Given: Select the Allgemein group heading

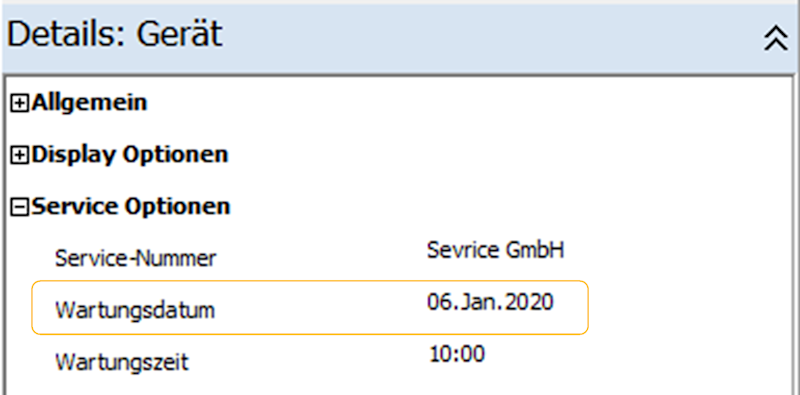Looking at the screenshot, I should click(89, 103).
